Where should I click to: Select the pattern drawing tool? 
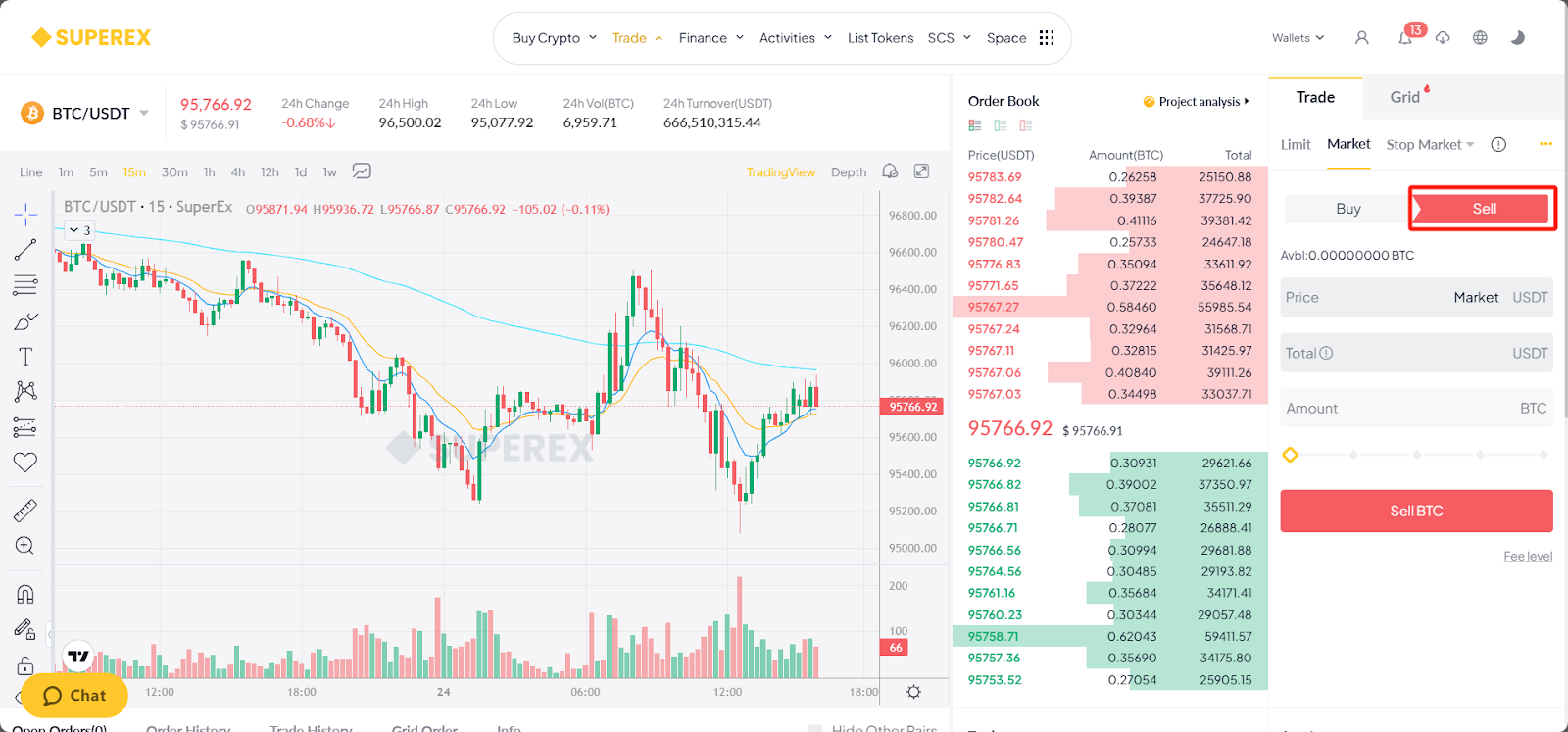(25, 392)
